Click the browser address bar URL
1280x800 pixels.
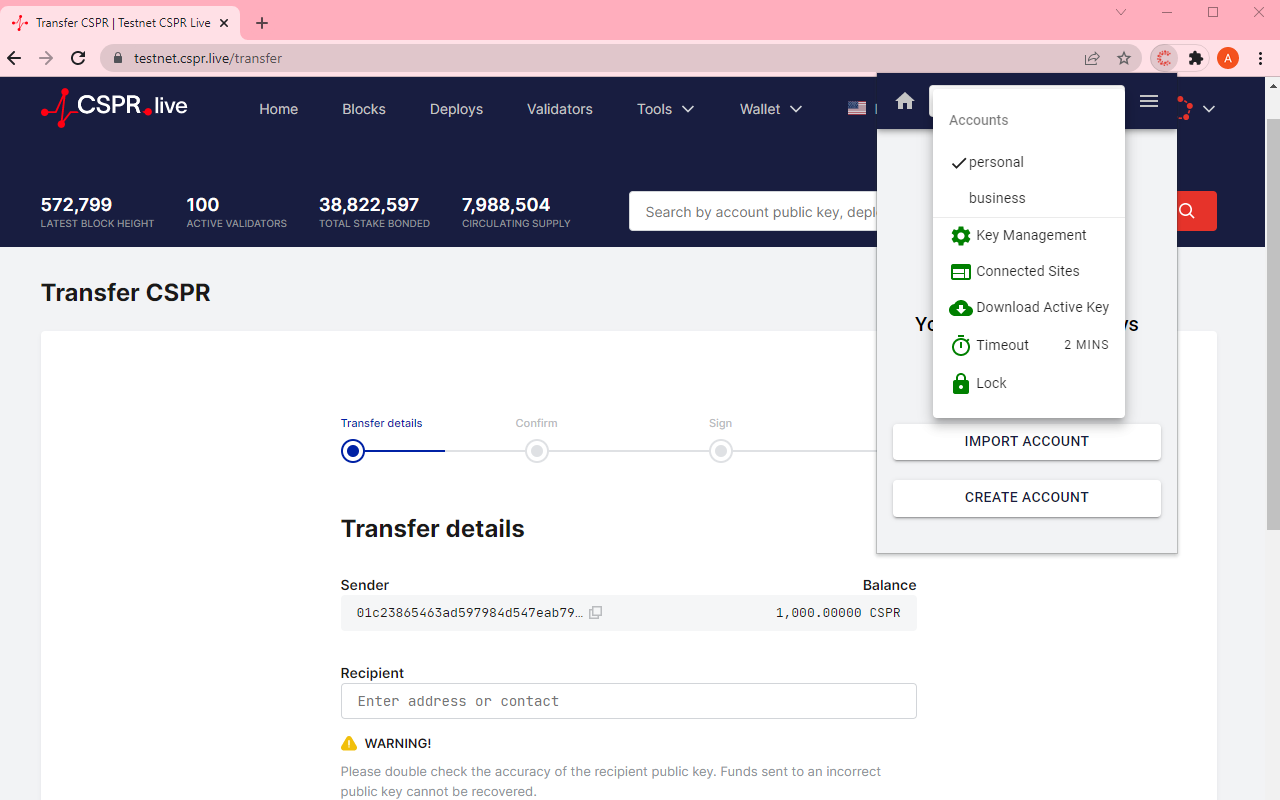point(208,58)
